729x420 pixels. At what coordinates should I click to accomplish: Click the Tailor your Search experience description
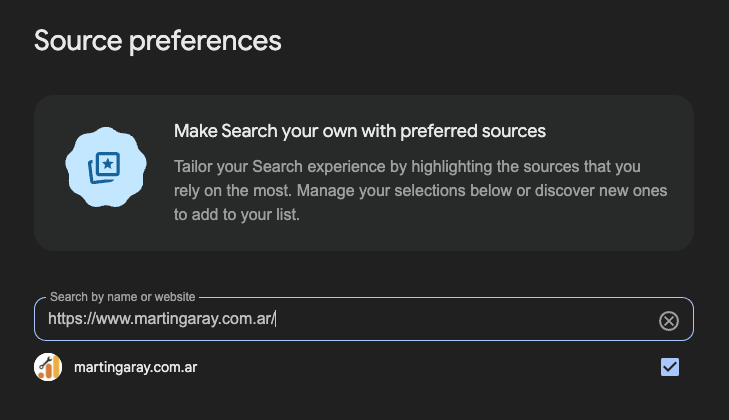pos(420,191)
